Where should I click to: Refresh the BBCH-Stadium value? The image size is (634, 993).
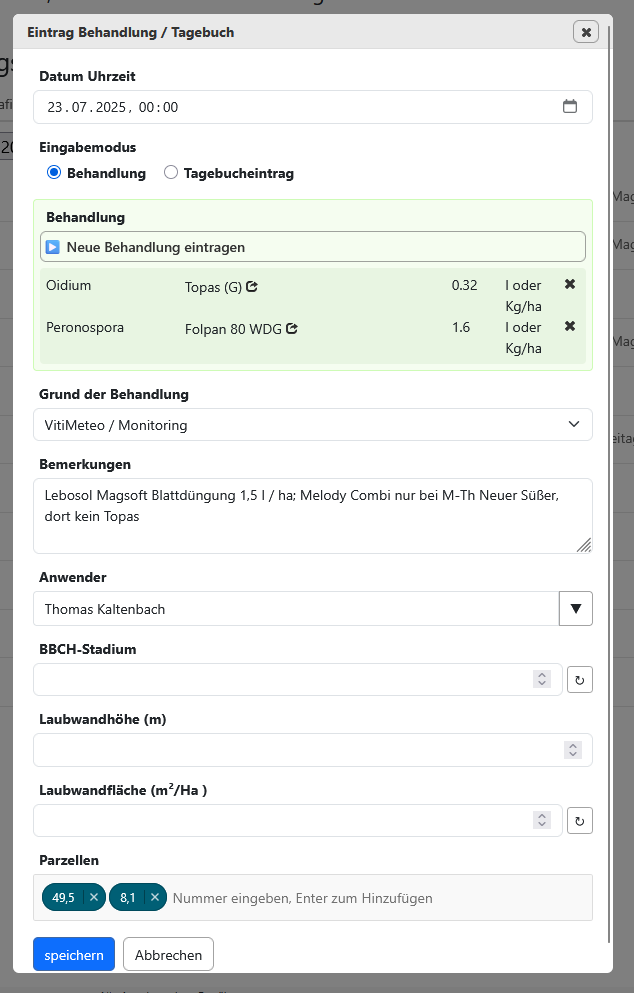pos(580,680)
